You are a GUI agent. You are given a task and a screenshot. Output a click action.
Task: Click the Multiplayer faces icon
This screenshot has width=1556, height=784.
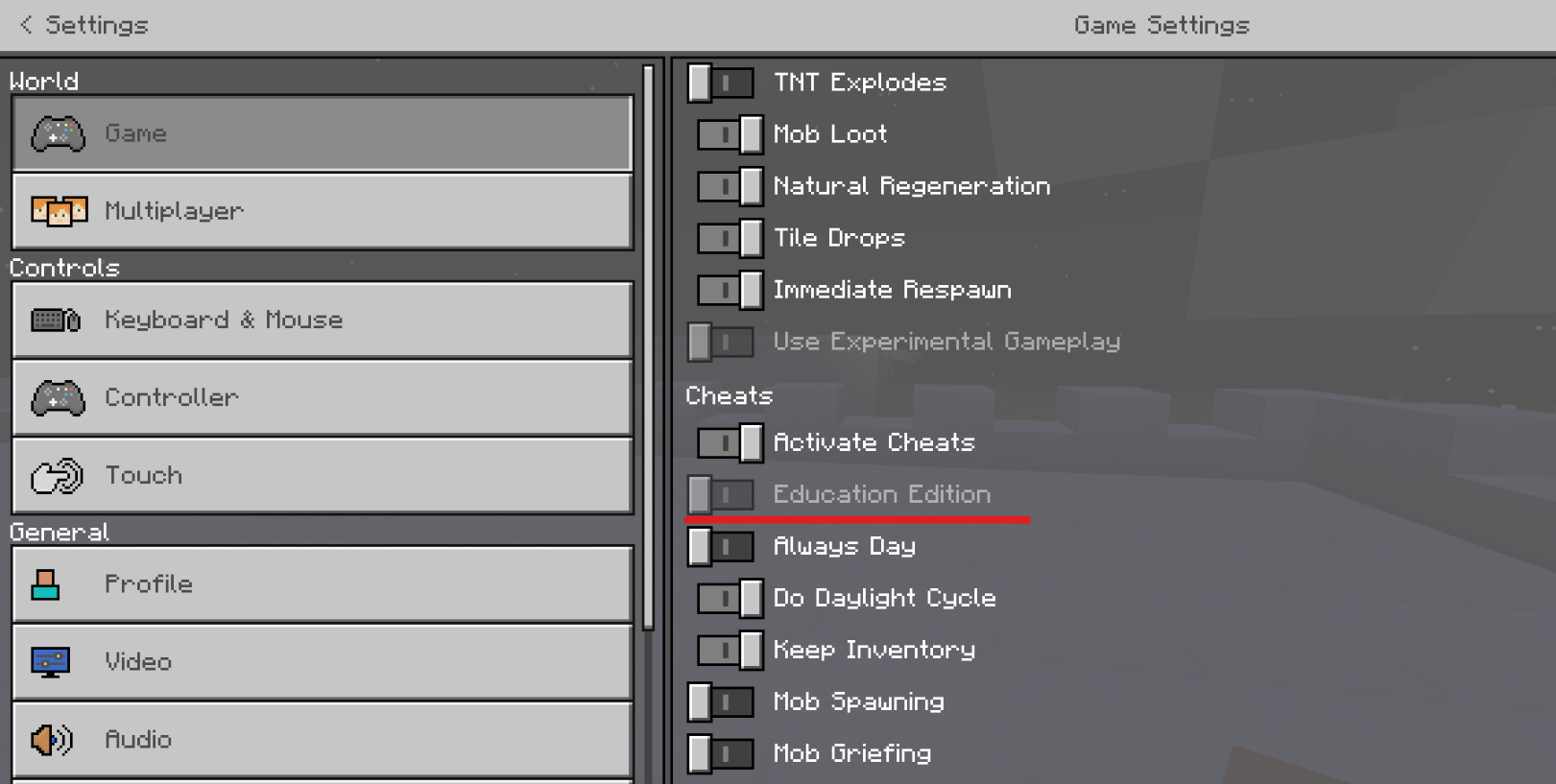(x=59, y=211)
